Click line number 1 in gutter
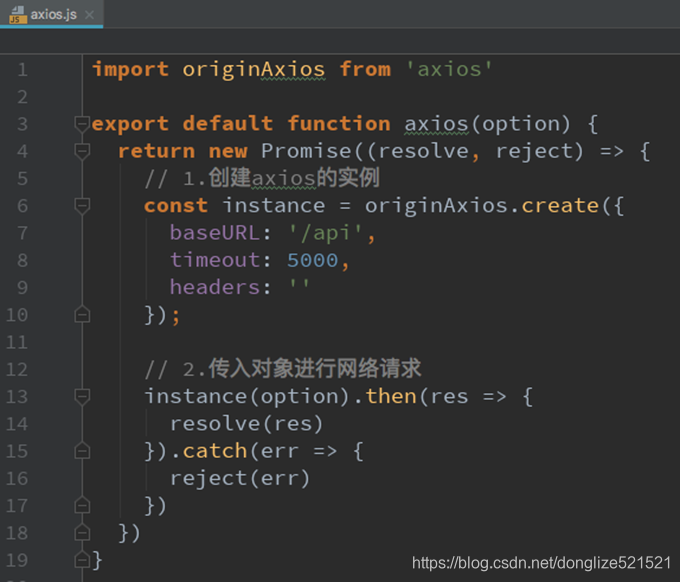 pyautogui.click(x=23, y=70)
